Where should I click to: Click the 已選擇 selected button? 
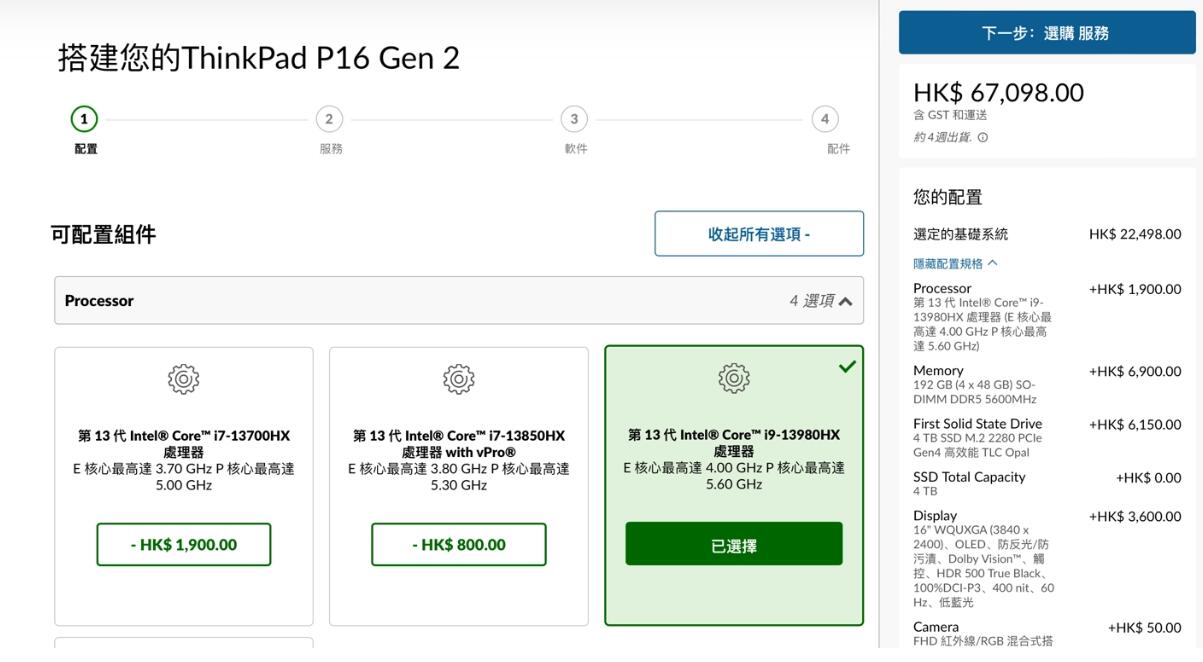[734, 545]
